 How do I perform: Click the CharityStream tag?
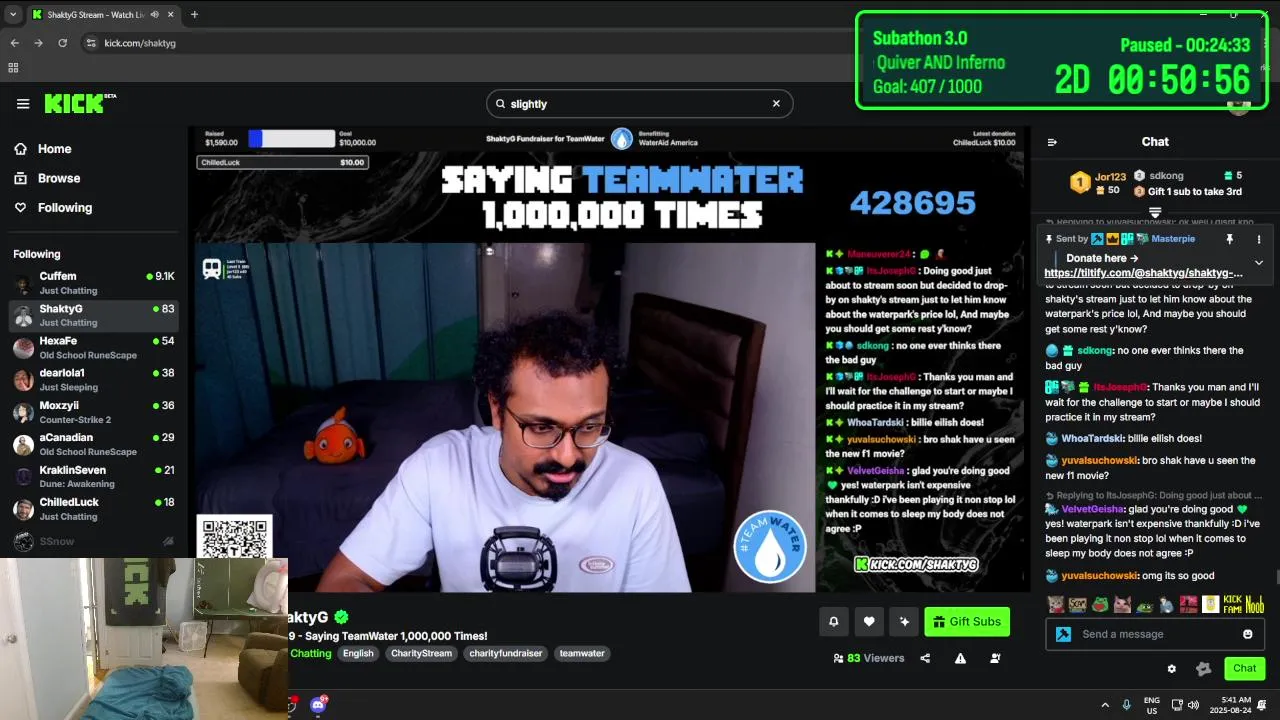click(x=421, y=653)
